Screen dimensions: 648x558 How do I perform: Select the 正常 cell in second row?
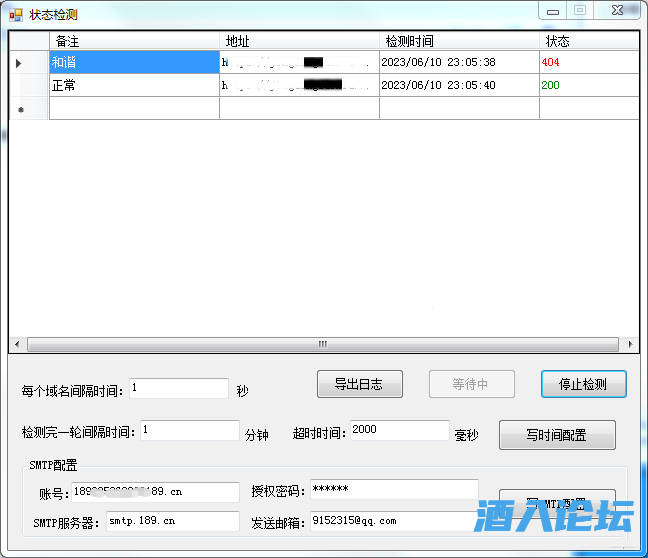[134, 85]
